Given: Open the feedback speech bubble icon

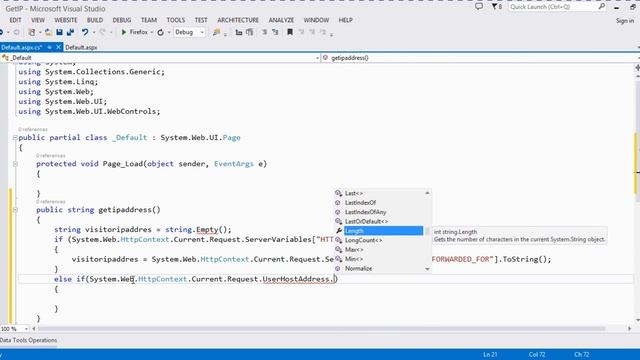Looking at the screenshot, I should click(x=479, y=7).
